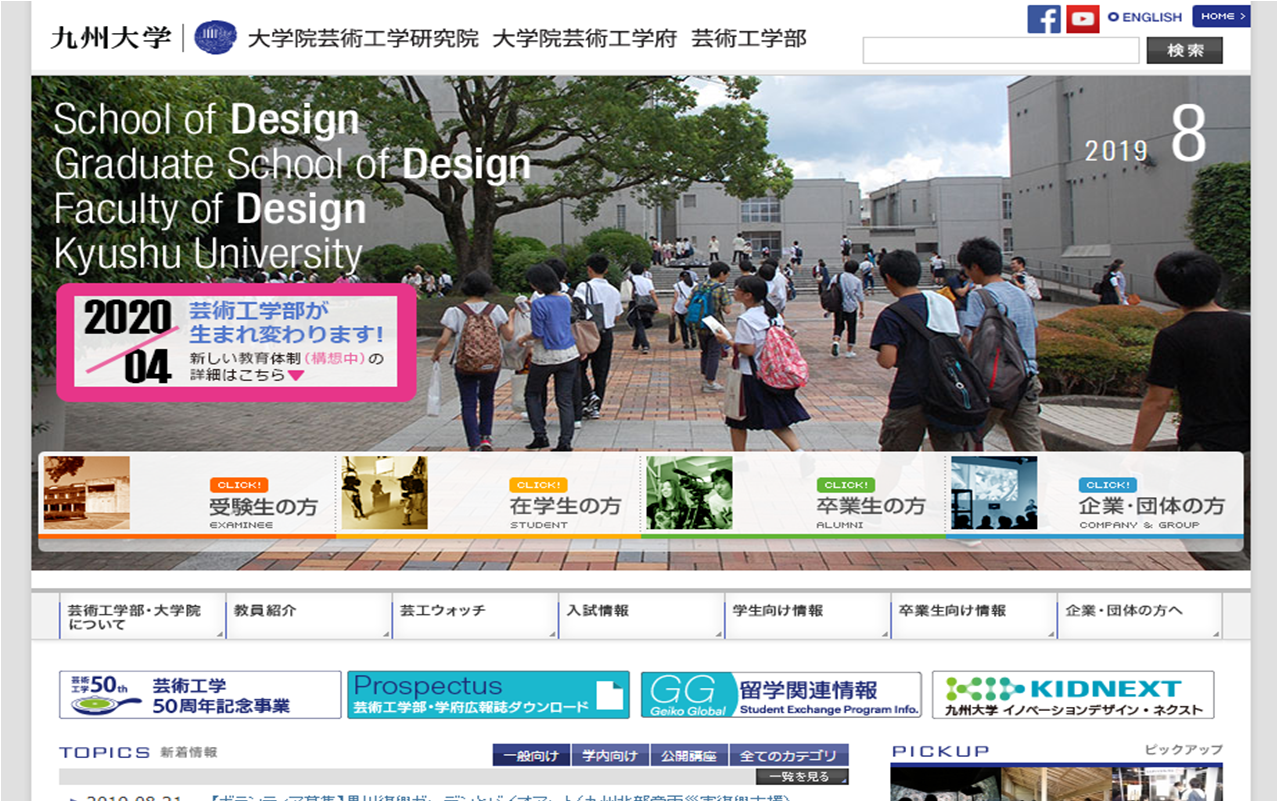The height and width of the screenshot is (802, 1278).
Task: Open the pink 2020/04 announcement banner
Action: coord(236,342)
